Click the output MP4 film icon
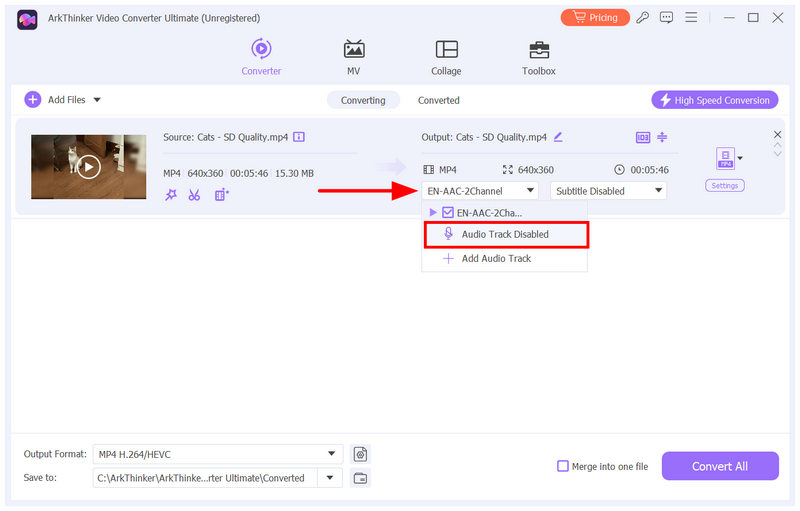Image resolution: width=800 pixels, height=511 pixels. click(429, 170)
